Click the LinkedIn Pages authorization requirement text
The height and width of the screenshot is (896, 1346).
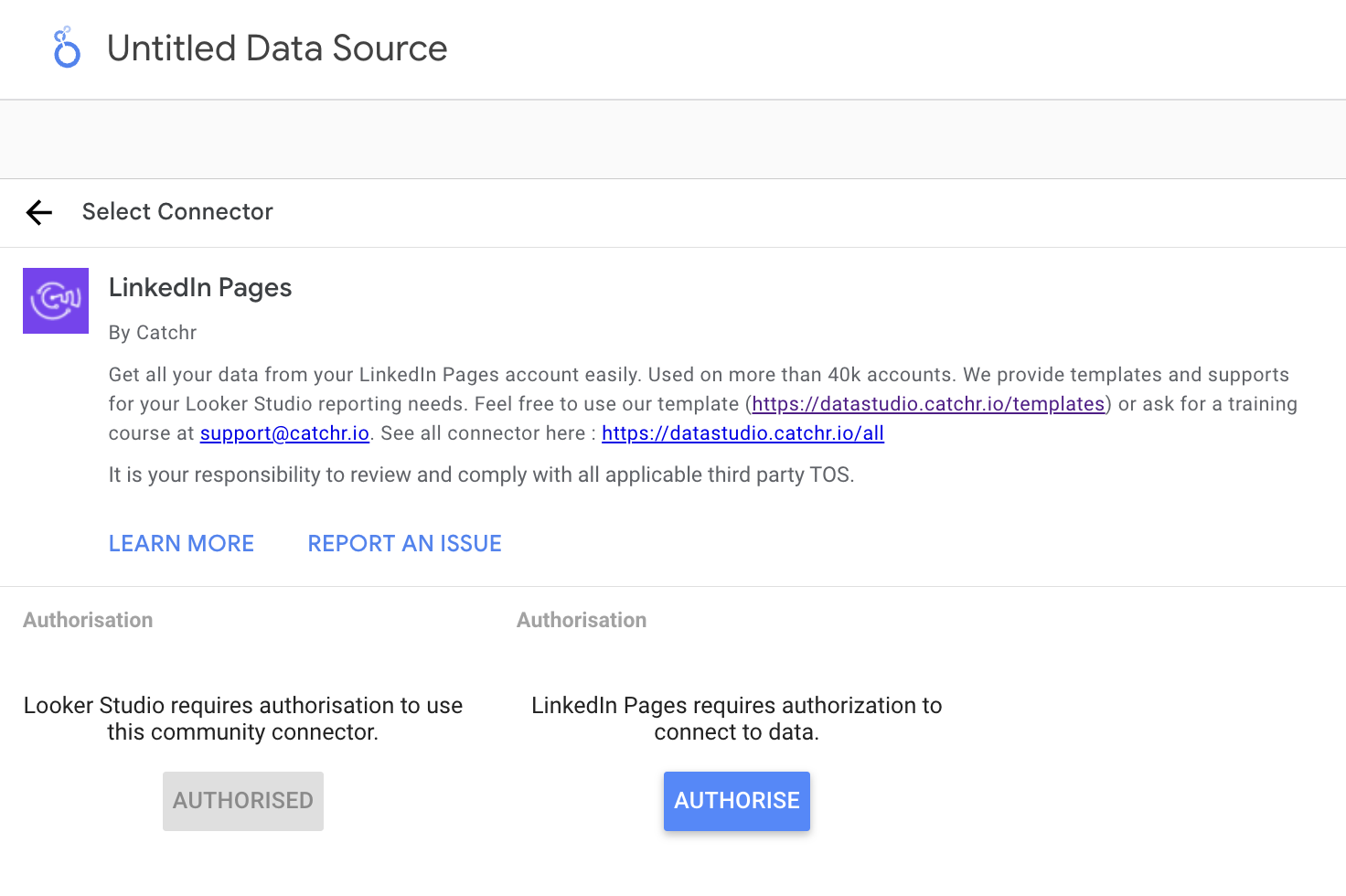(736, 719)
